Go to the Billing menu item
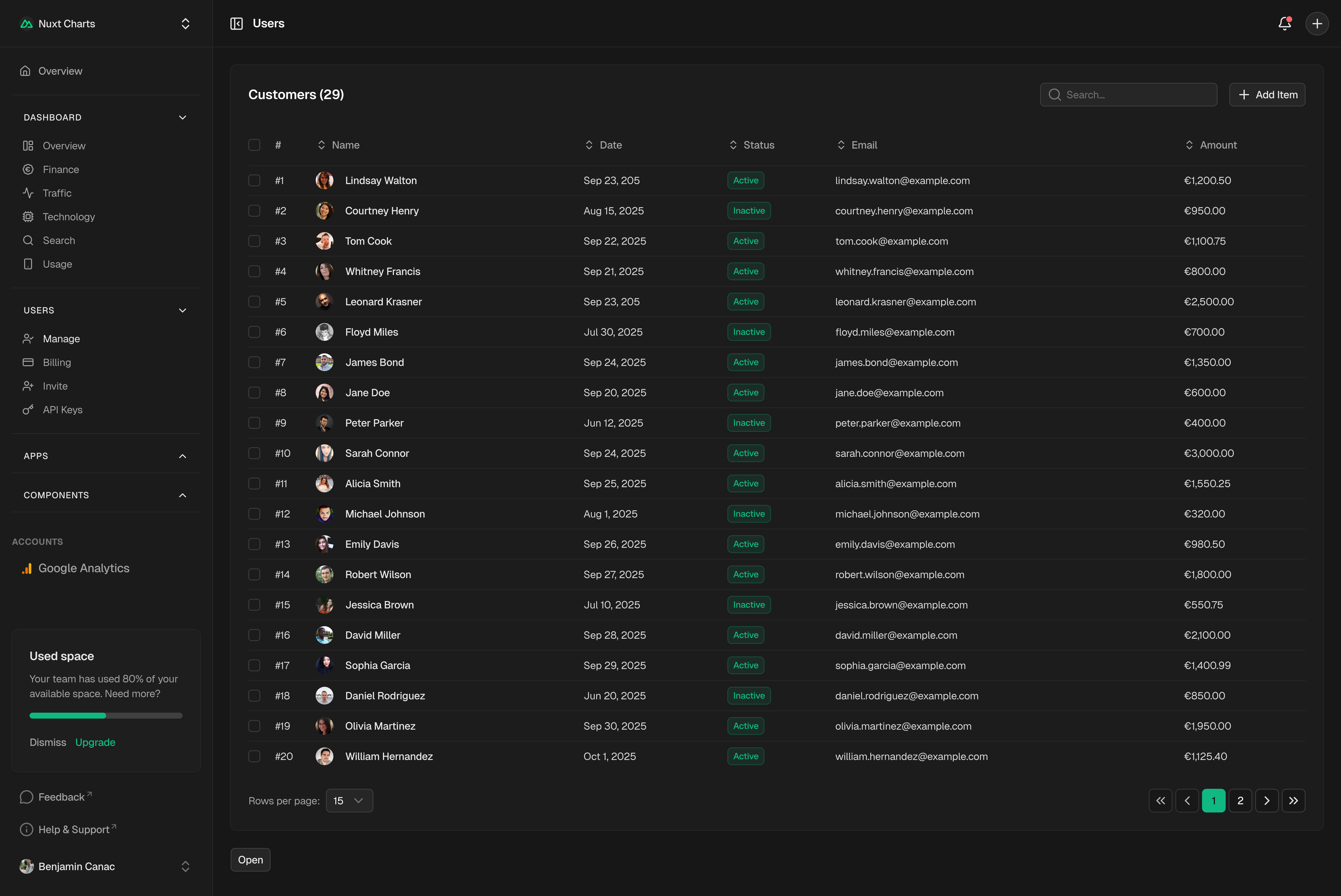Screen dimensions: 1341x896 coord(57,362)
